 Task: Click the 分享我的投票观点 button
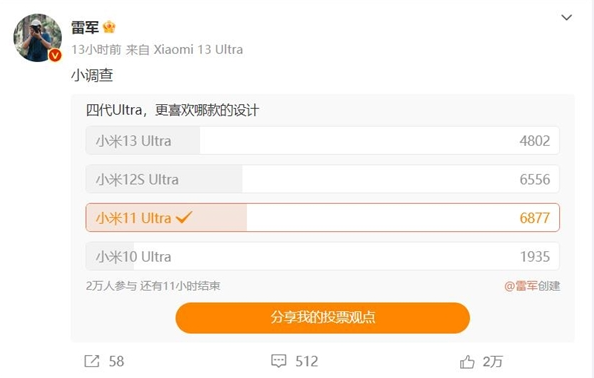322,317
